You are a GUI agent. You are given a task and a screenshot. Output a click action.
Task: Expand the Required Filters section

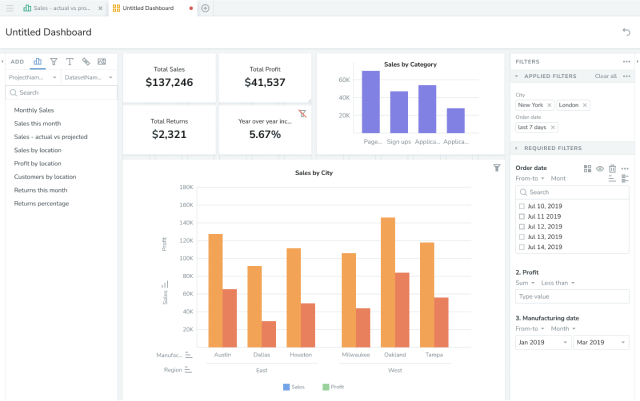click(518, 148)
